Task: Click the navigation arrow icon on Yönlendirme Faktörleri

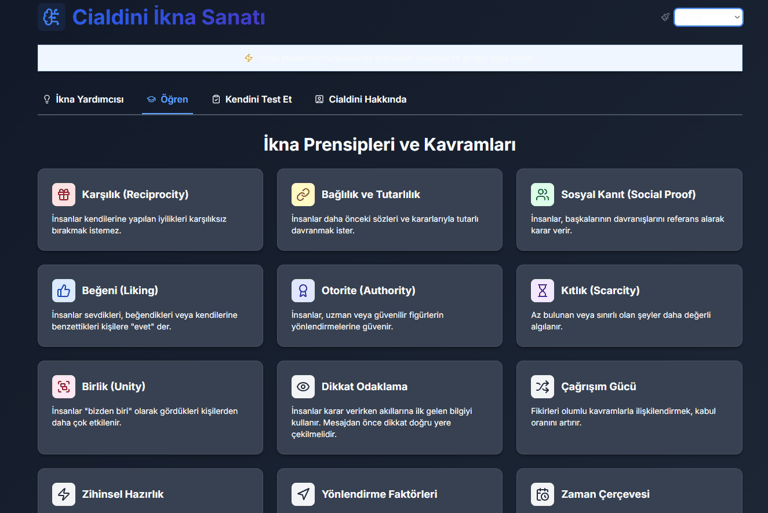Action: 303,494
